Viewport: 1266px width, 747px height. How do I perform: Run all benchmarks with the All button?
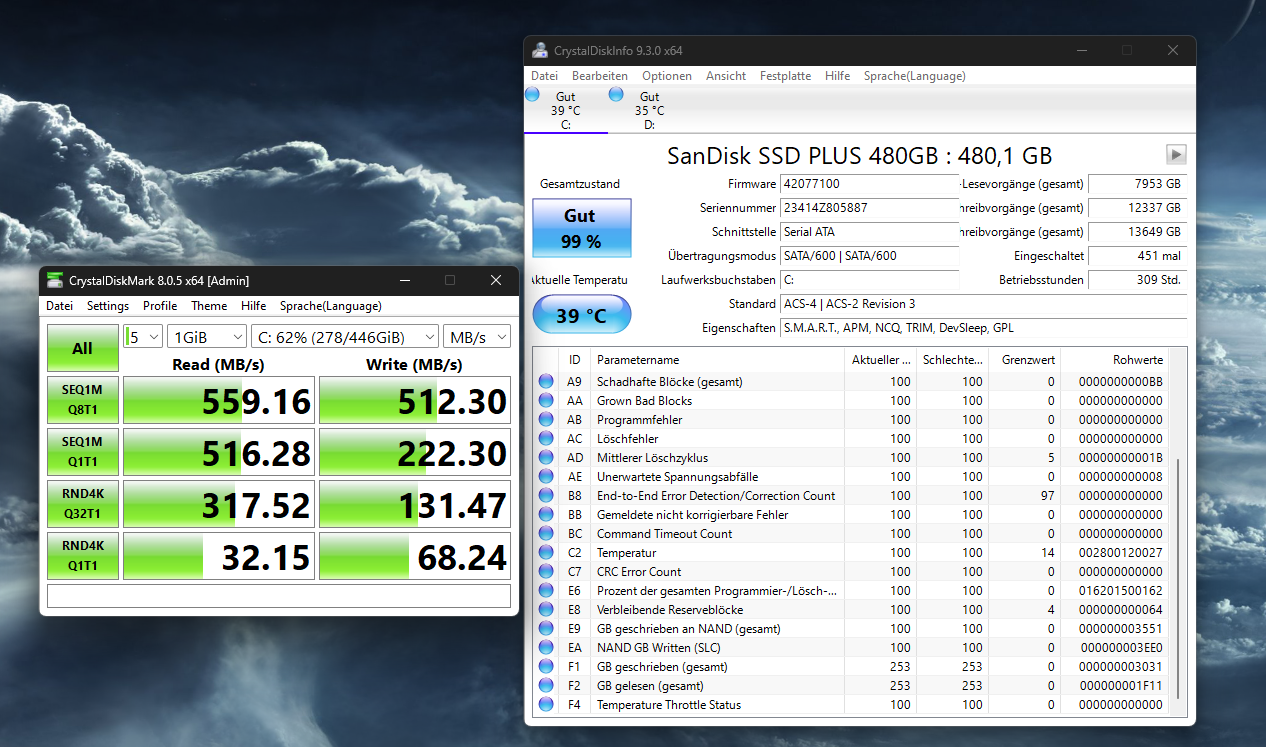click(x=82, y=348)
